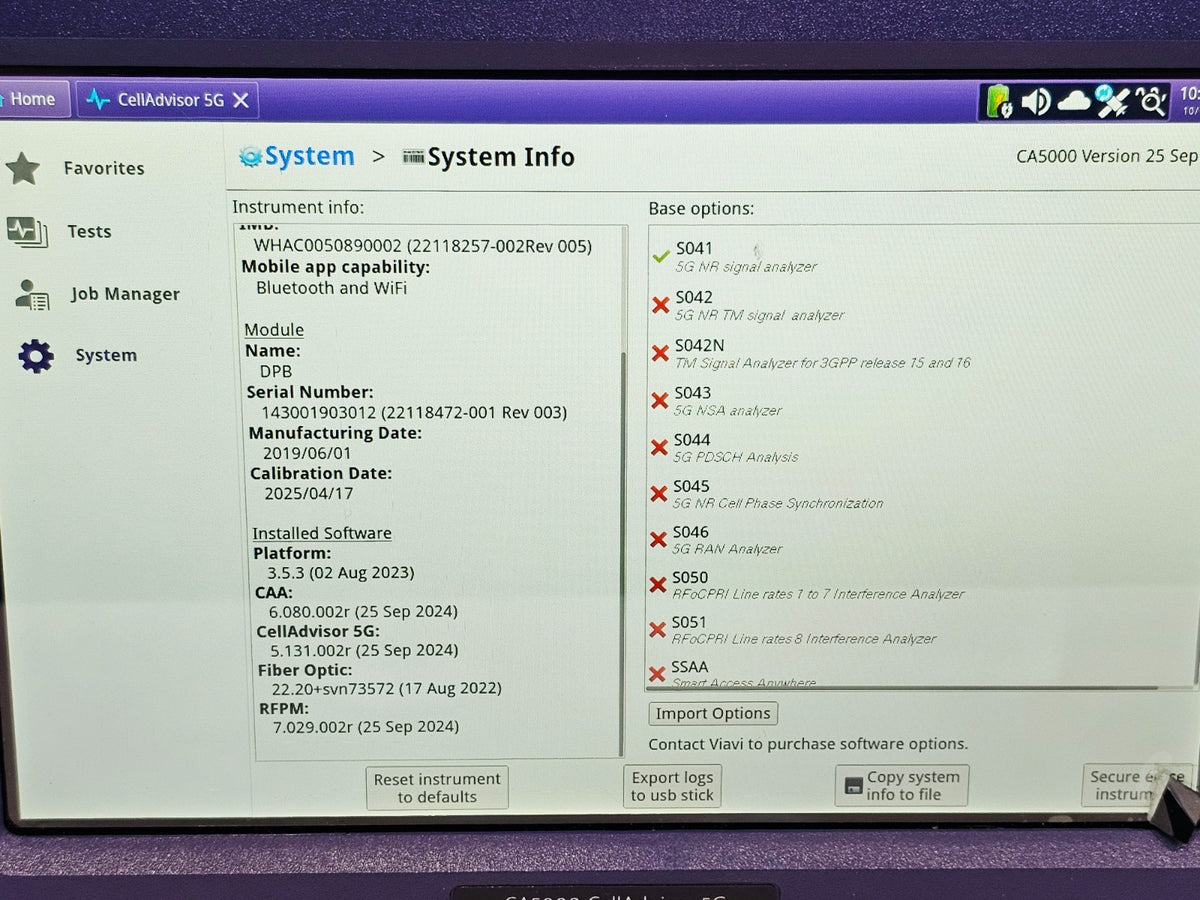Click Export logs to usb stick

[x=672, y=785]
